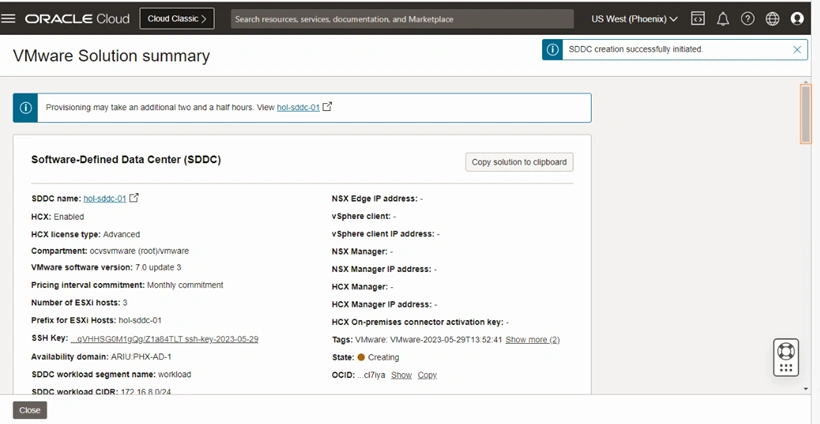Viewport: 820px width, 424px height.
Task: Select Number of ESXi hosts value
Action: click(x=125, y=303)
